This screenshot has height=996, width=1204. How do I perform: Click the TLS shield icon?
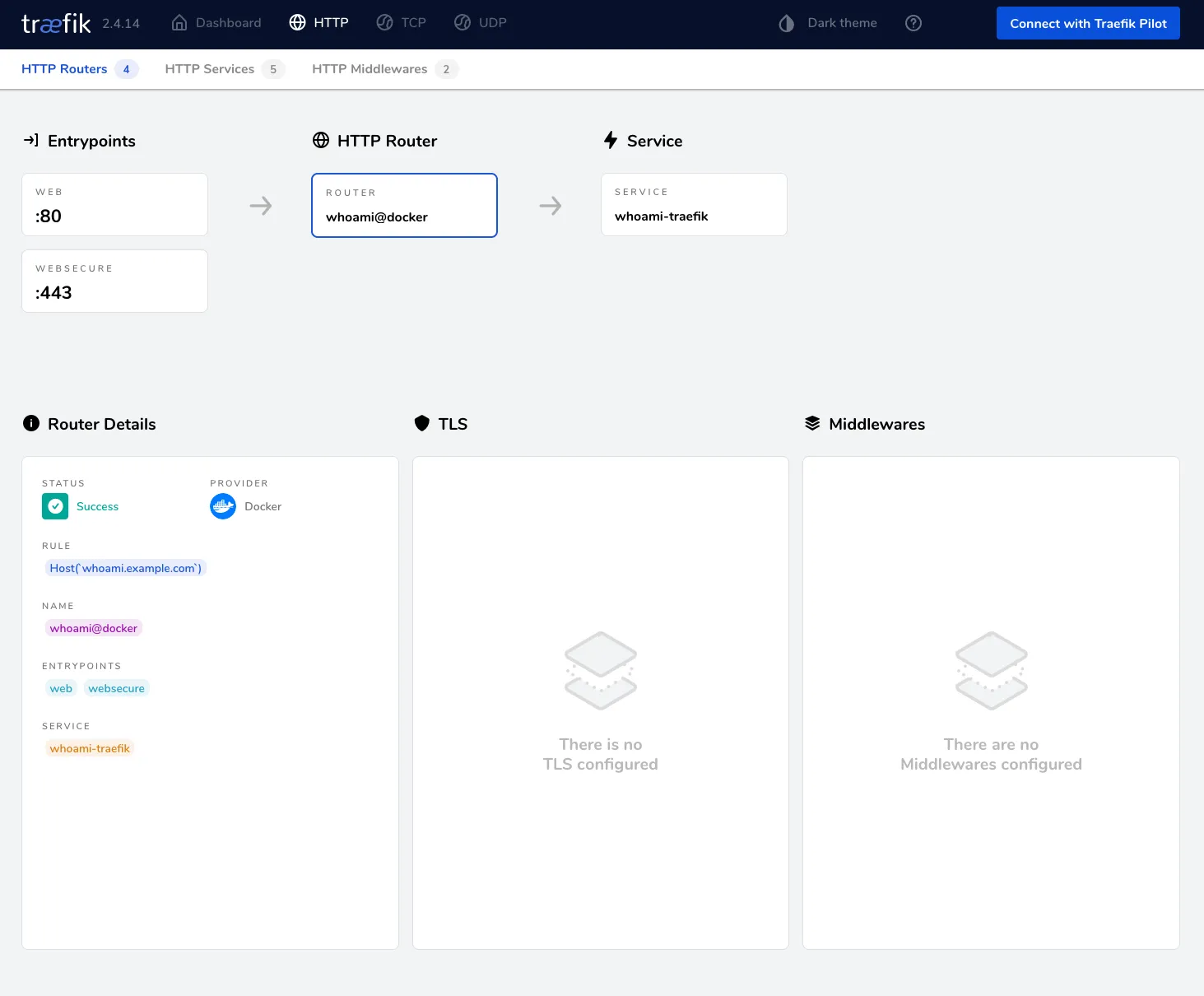(x=422, y=424)
